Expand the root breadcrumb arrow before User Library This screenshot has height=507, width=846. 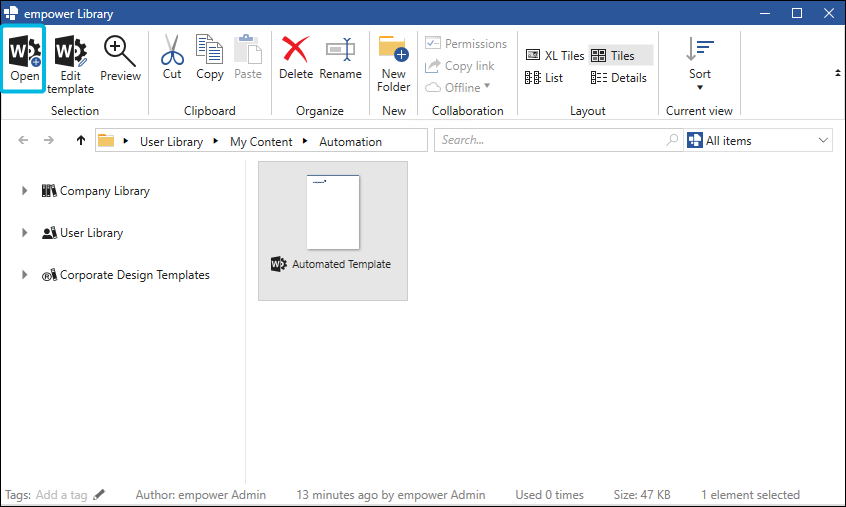pyautogui.click(x=126, y=141)
